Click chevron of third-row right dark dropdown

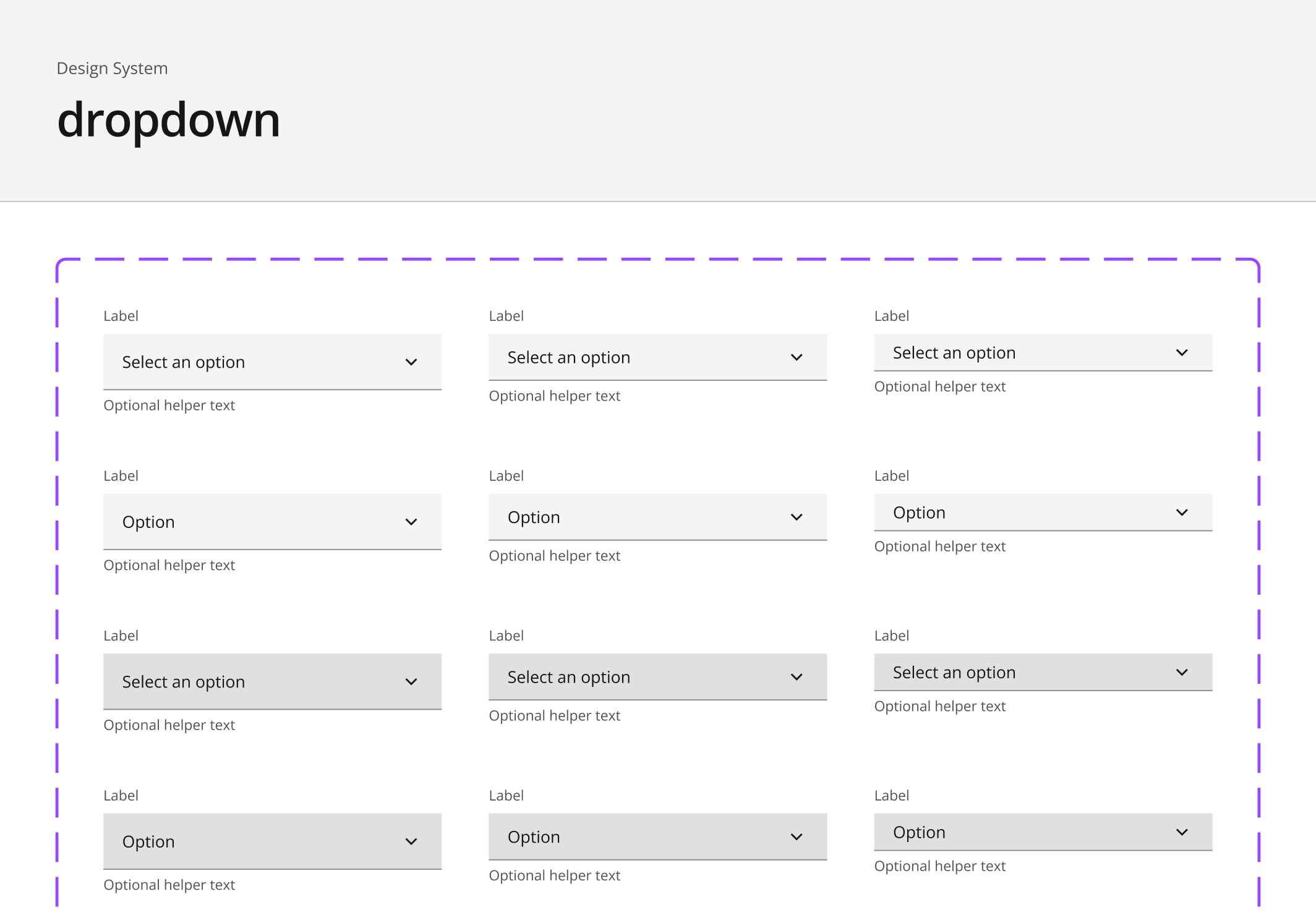click(x=1182, y=673)
